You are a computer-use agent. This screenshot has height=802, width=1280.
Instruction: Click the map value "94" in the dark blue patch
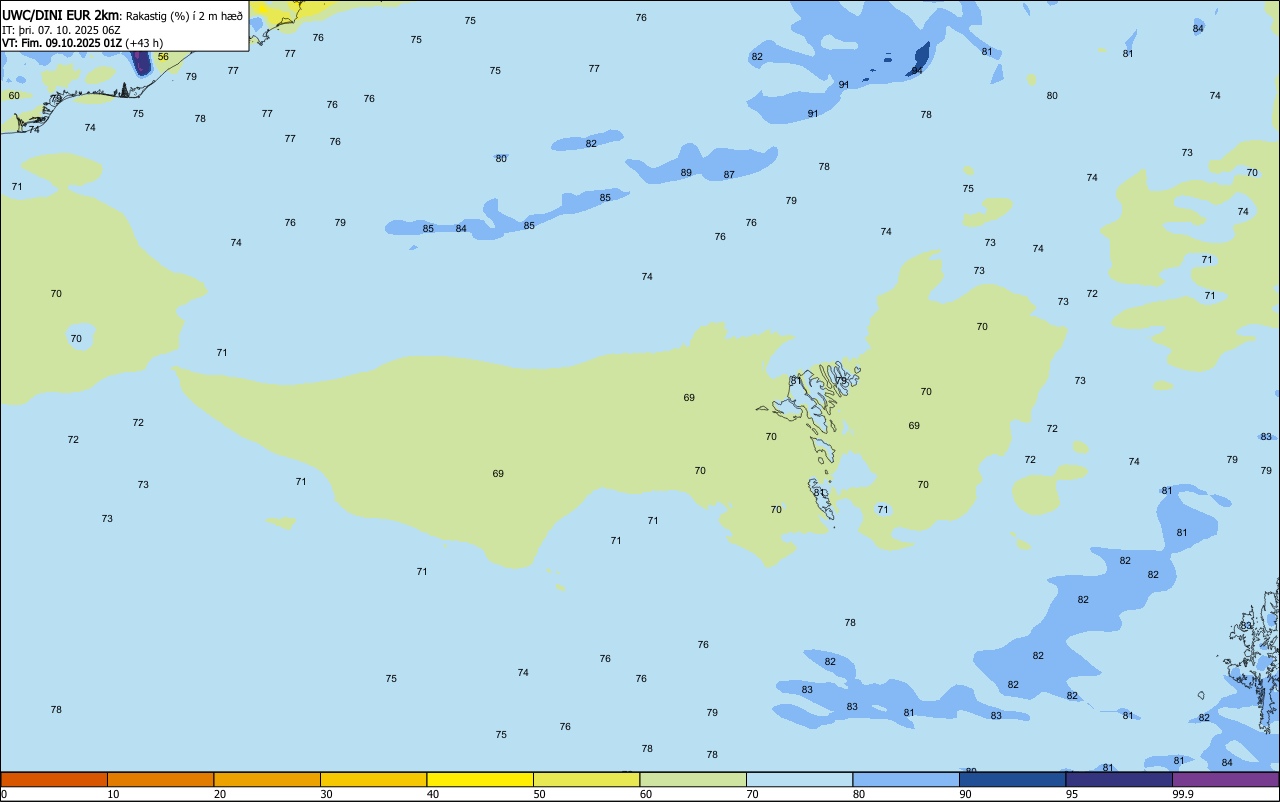tap(917, 71)
